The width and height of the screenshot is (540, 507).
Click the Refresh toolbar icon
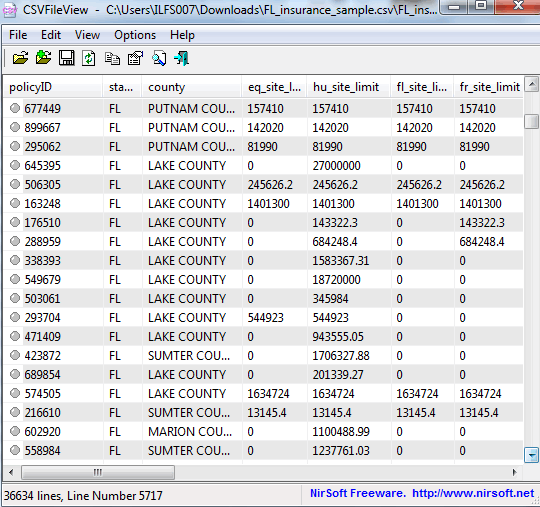(89, 58)
